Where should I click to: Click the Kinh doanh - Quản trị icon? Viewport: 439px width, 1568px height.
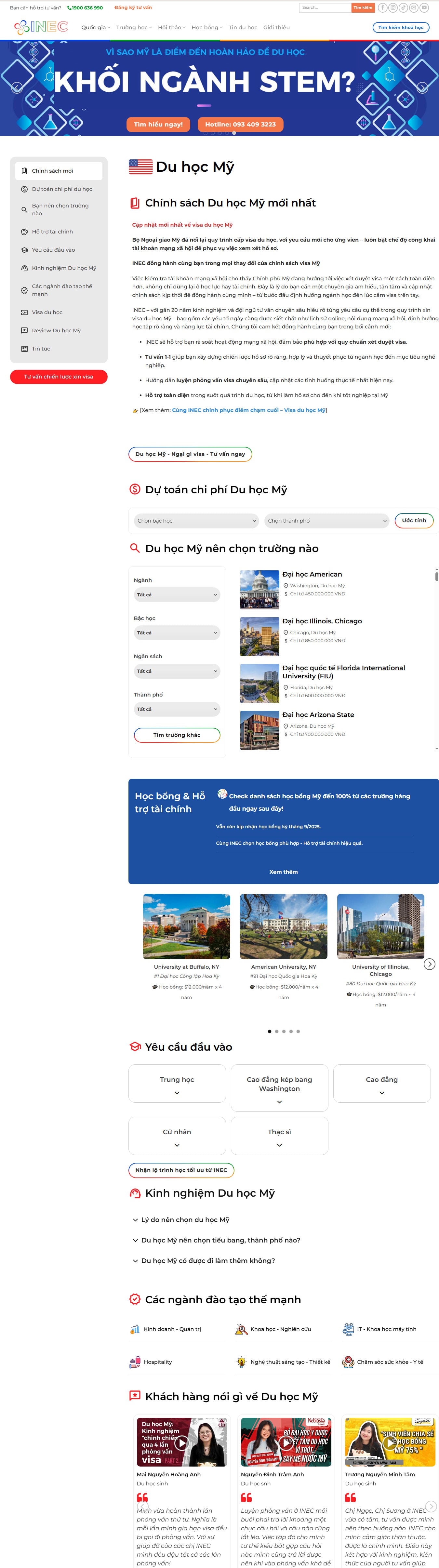[x=135, y=1329]
